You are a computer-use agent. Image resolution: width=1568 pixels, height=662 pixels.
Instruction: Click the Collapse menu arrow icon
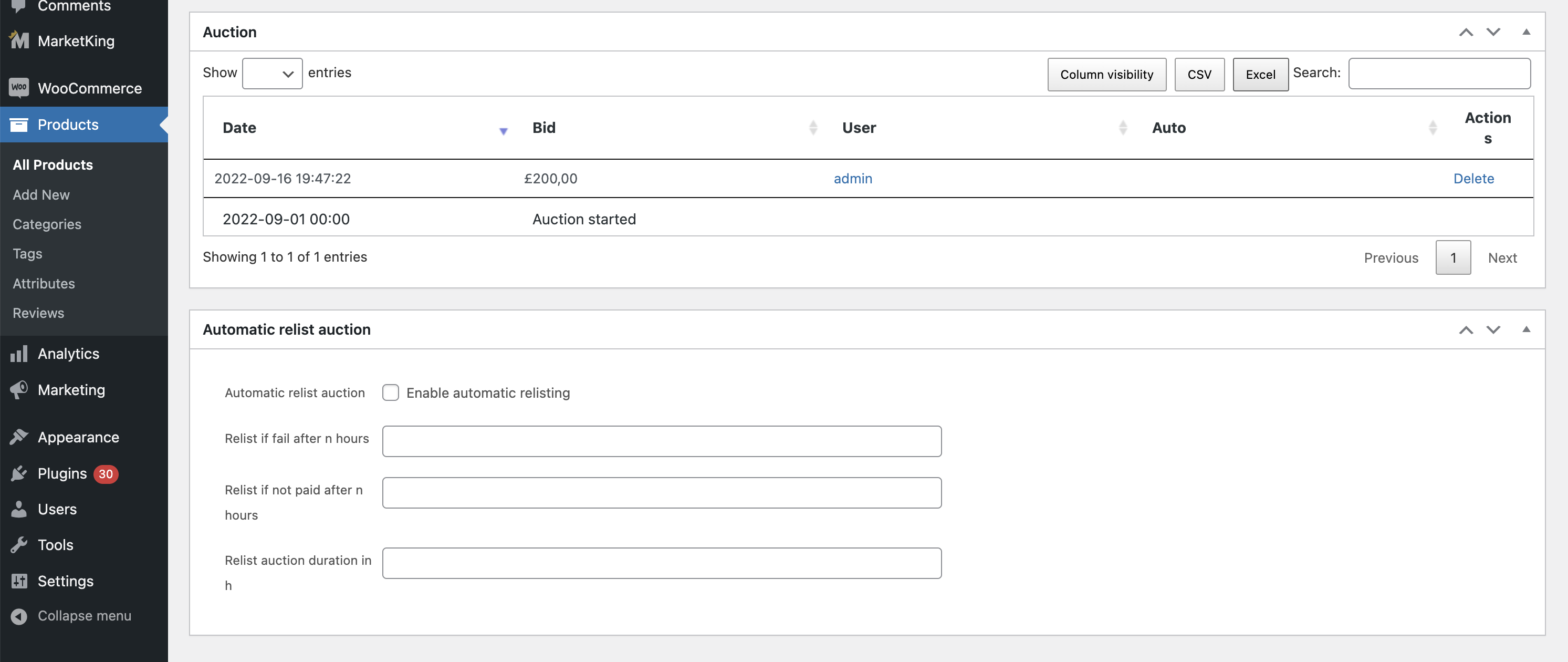click(x=19, y=616)
